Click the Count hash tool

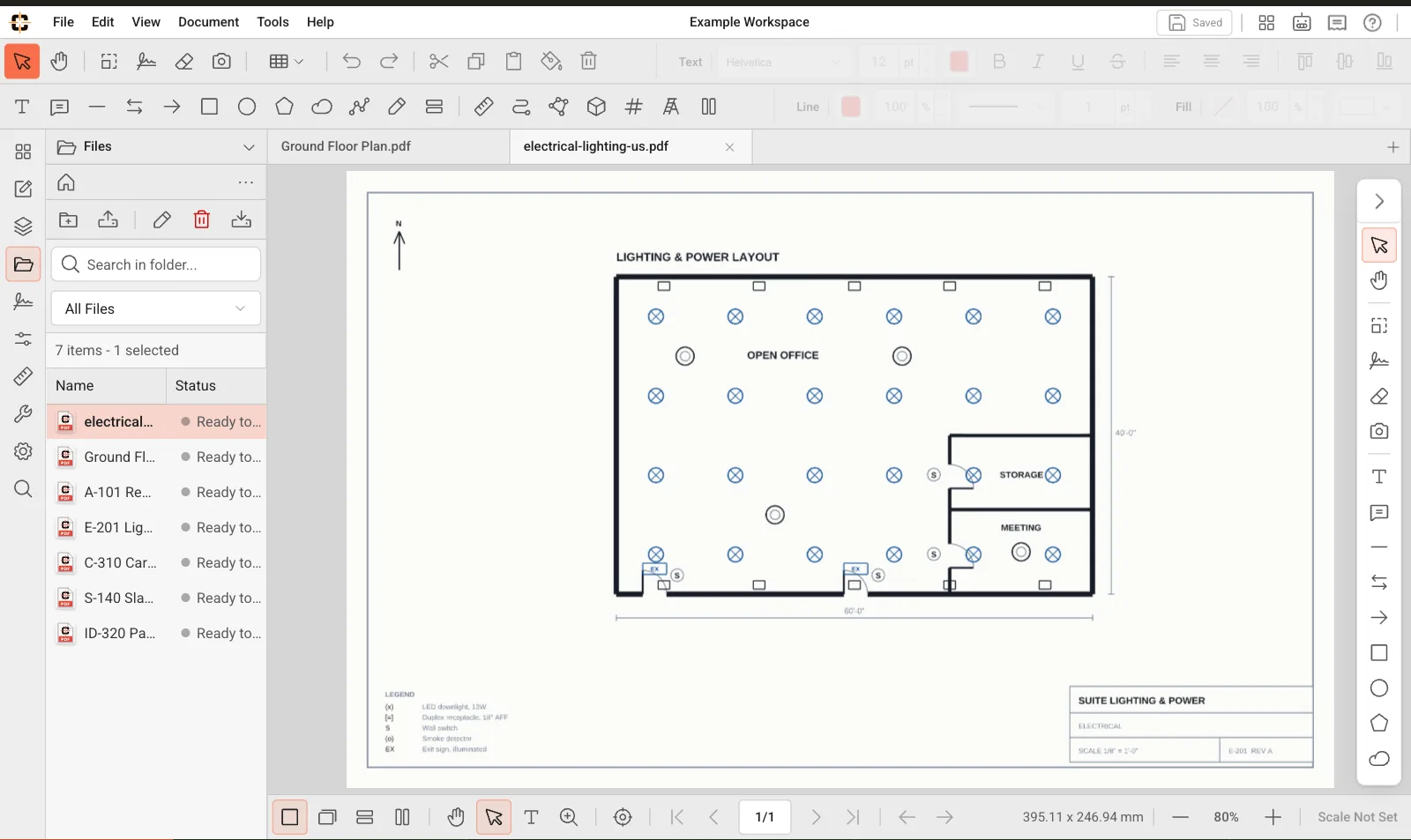pyautogui.click(x=633, y=107)
